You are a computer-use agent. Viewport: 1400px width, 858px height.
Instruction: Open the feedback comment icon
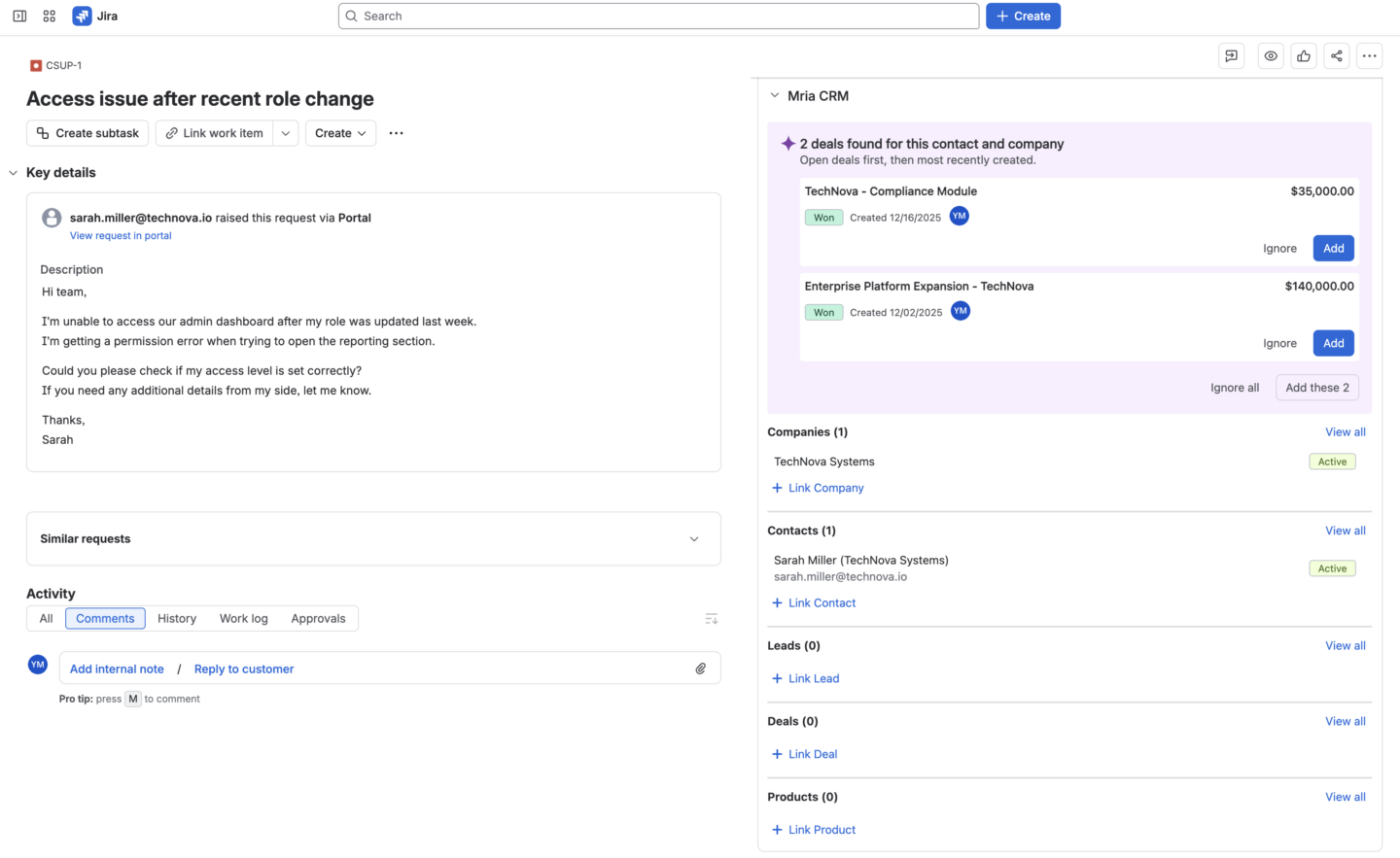pyautogui.click(x=1232, y=56)
